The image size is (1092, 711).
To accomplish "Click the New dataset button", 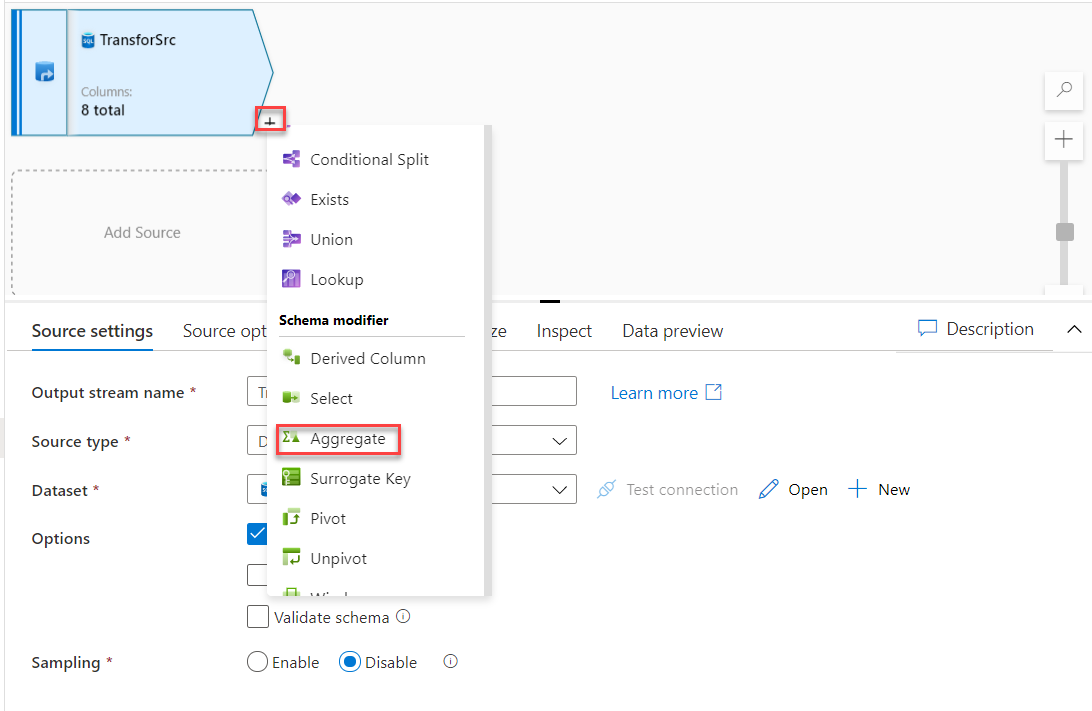I will (x=879, y=489).
